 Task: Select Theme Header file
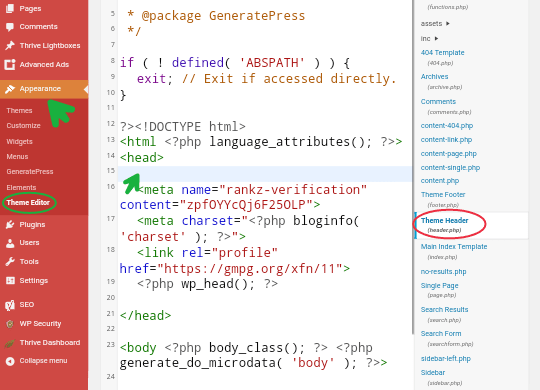445,220
